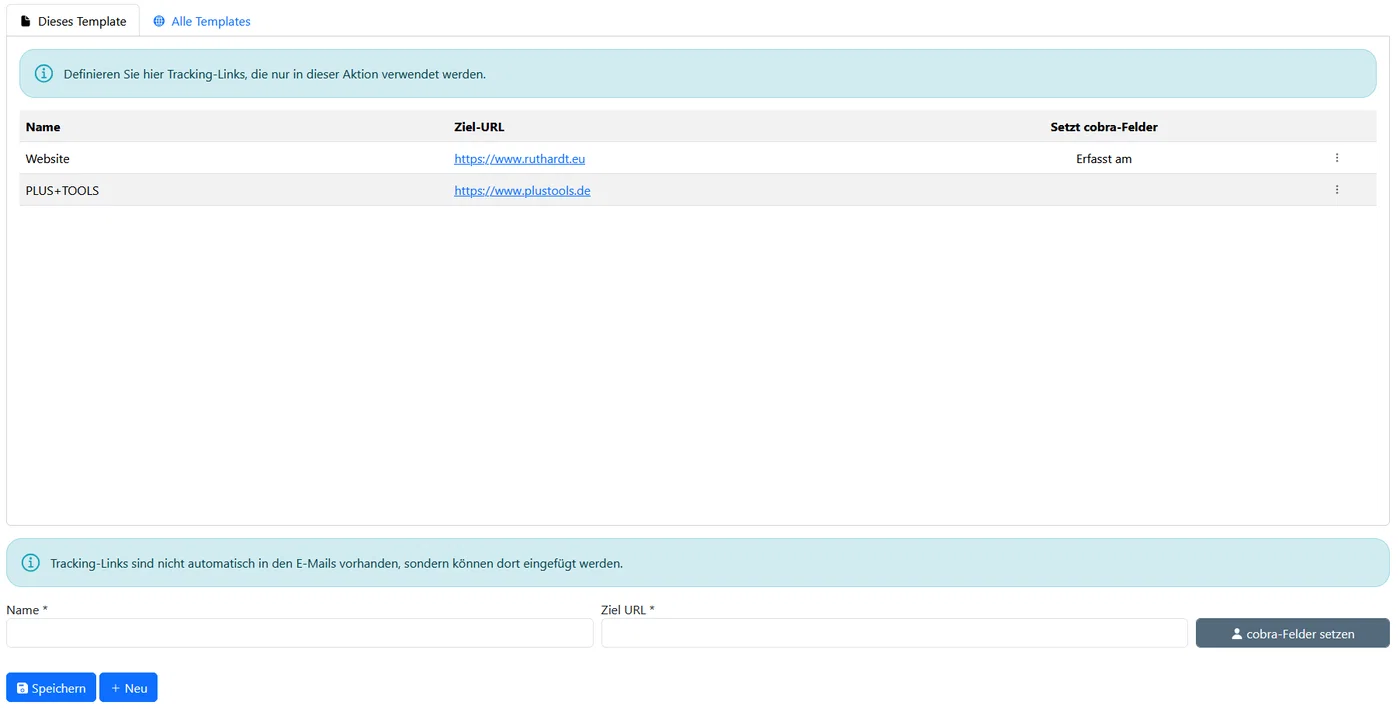Click the Name input field
This screenshot has height=709, width=1400.
300,633
